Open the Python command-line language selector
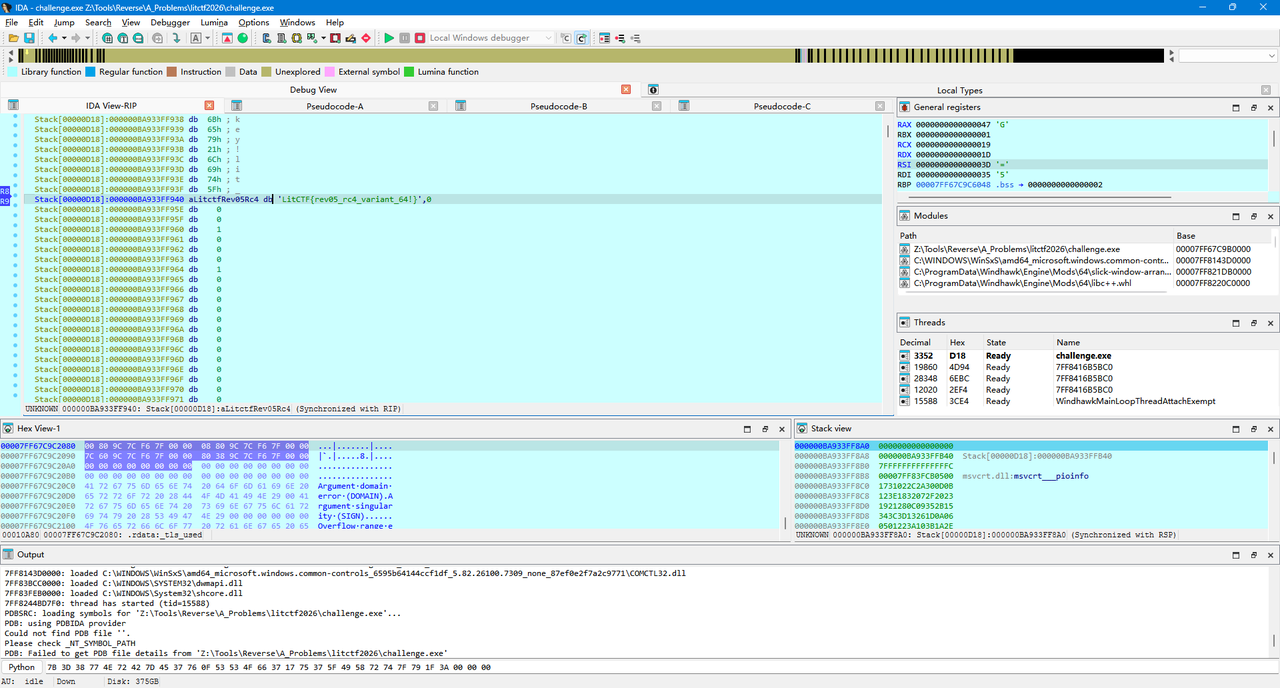This screenshot has height=688, width=1280. click(22, 666)
